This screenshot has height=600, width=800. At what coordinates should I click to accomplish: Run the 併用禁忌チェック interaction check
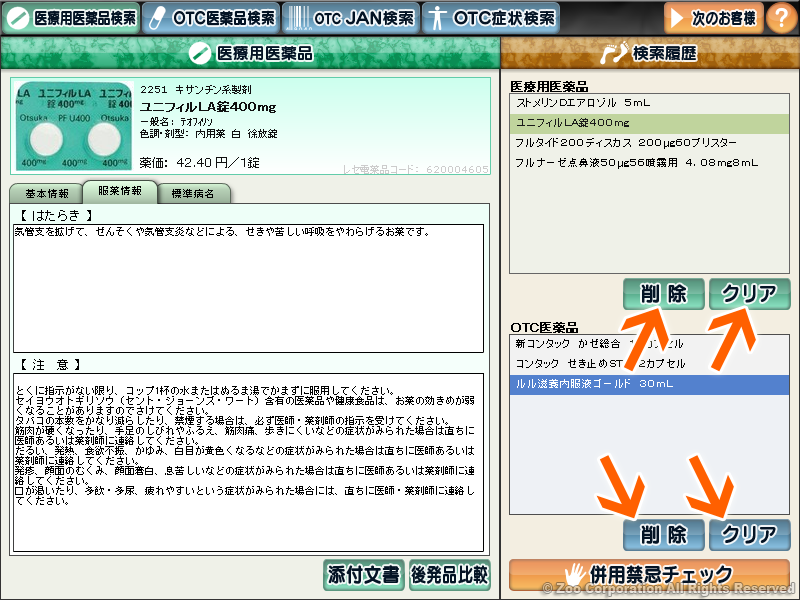(649, 575)
